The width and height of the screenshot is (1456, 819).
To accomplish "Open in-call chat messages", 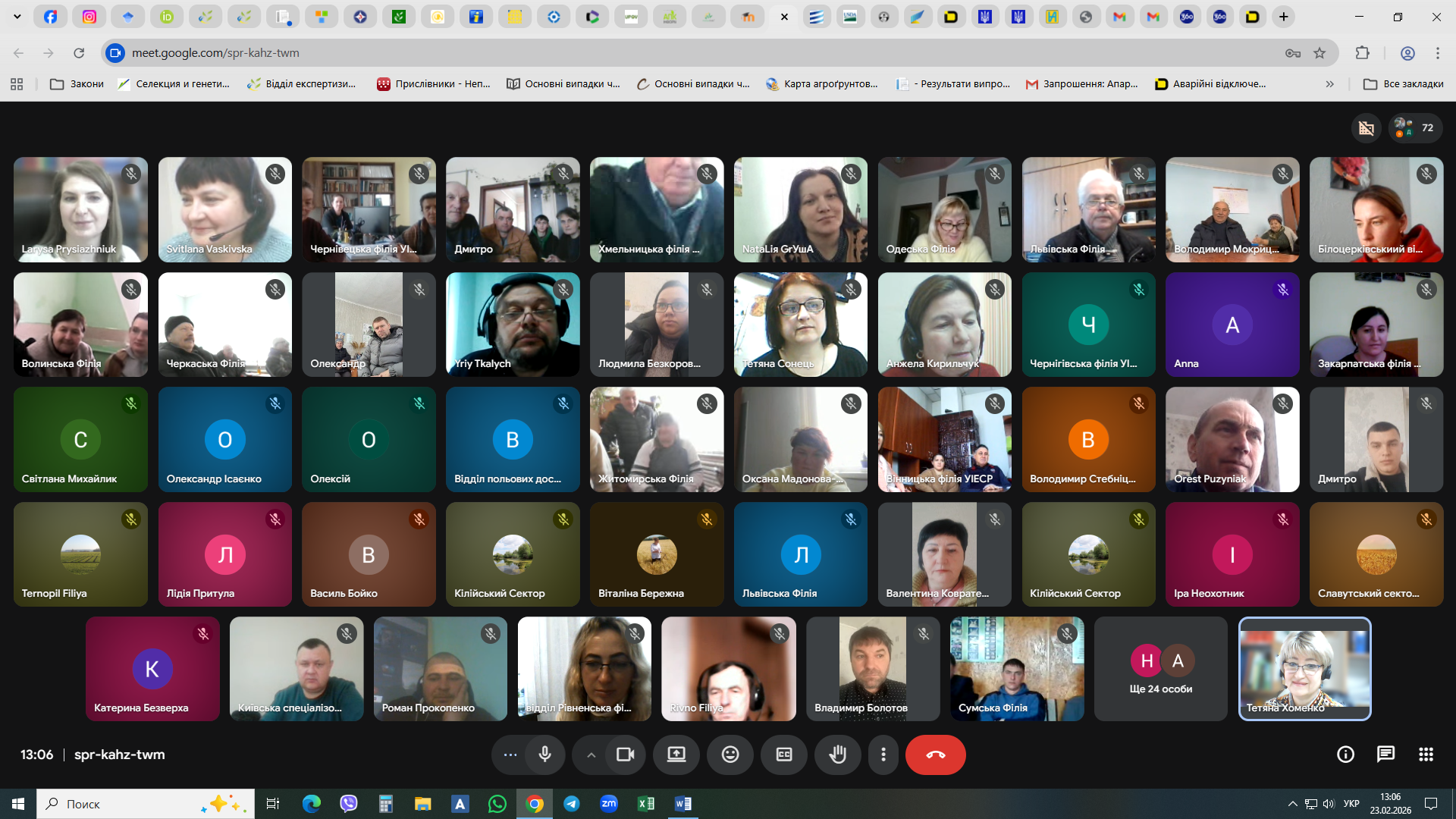I will (1385, 755).
